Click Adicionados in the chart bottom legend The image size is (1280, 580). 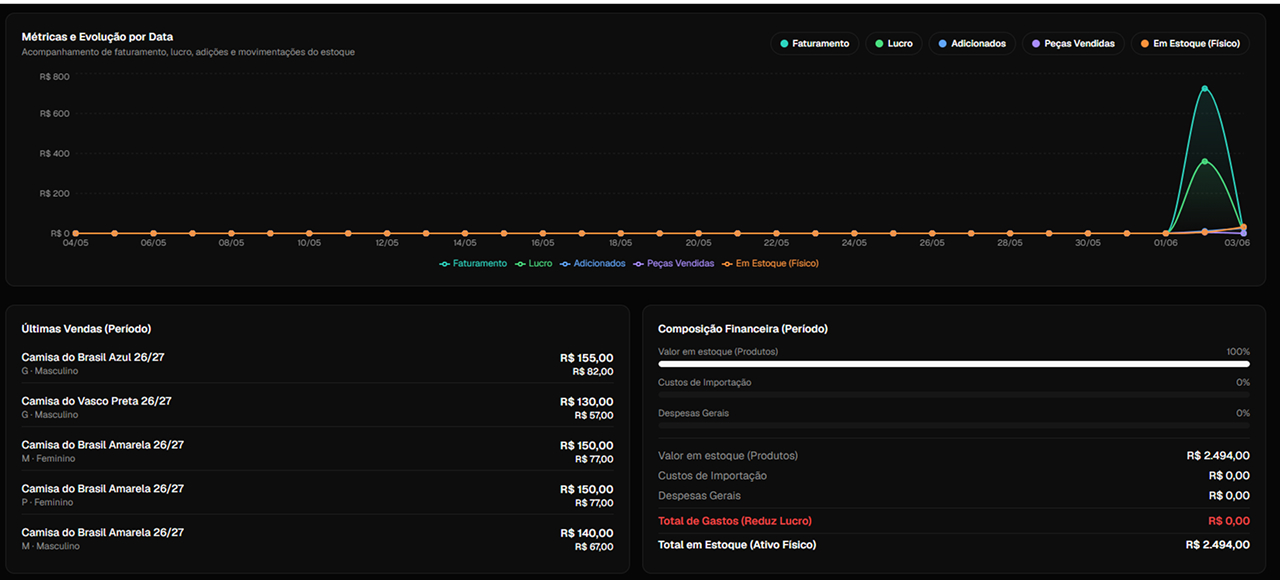tap(593, 264)
